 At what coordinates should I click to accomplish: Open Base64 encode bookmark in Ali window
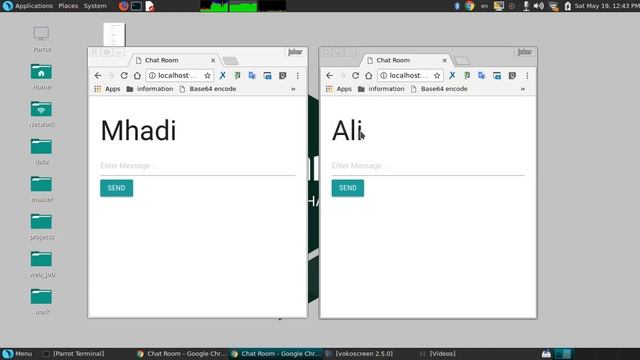click(x=439, y=89)
